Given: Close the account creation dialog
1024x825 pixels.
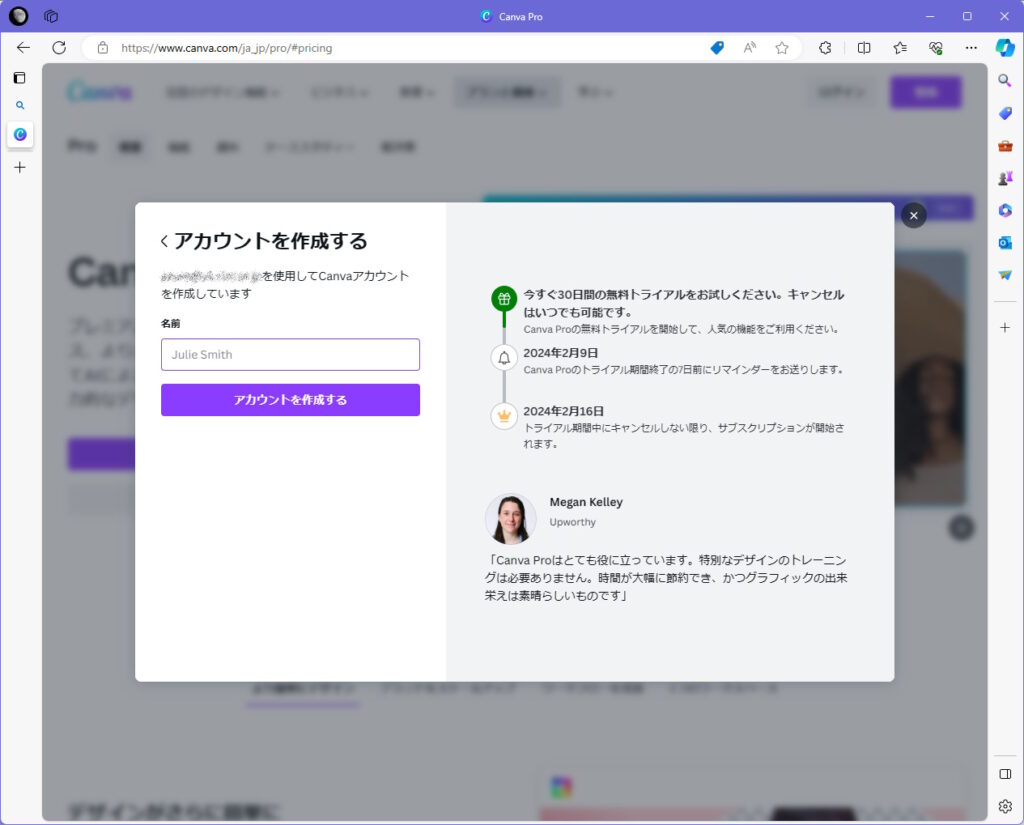Looking at the screenshot, I should pos(914,216).
